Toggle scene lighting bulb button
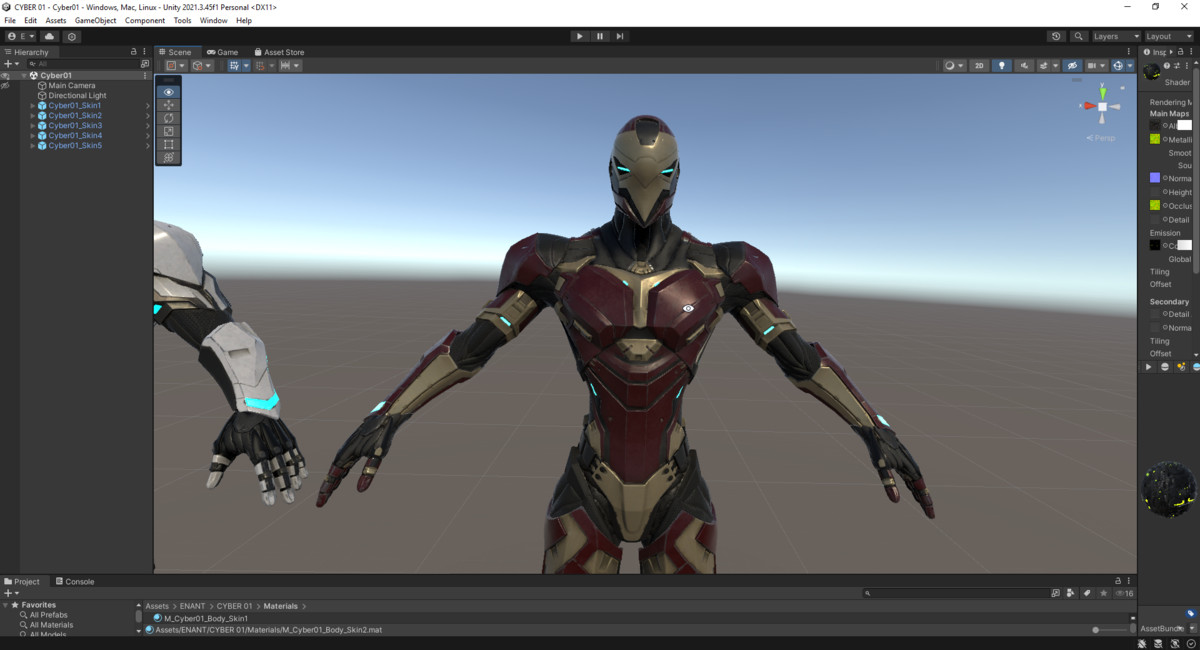Image resolution: width=1200 pixels, height=650 pixels. (x=1002, y=66)
